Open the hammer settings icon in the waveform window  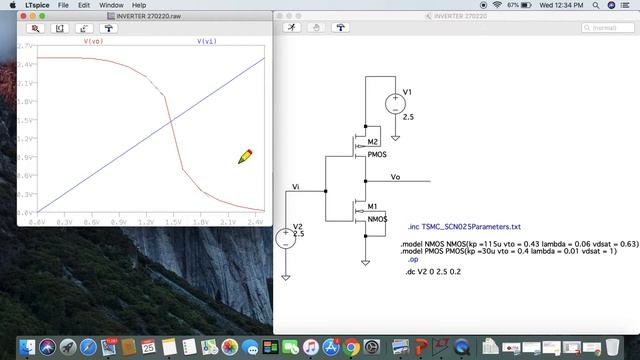coord(109,28)
